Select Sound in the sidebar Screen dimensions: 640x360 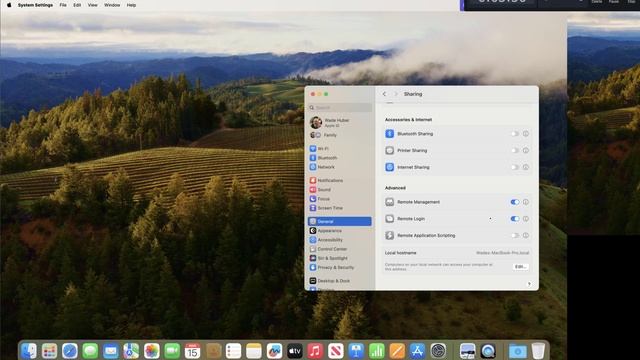tap(340, 190)
